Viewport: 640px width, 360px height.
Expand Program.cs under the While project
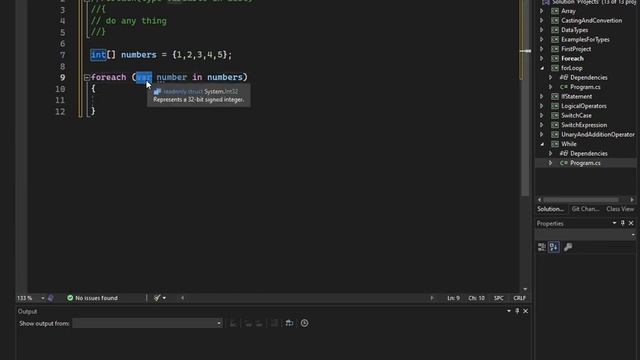(550, 163)
